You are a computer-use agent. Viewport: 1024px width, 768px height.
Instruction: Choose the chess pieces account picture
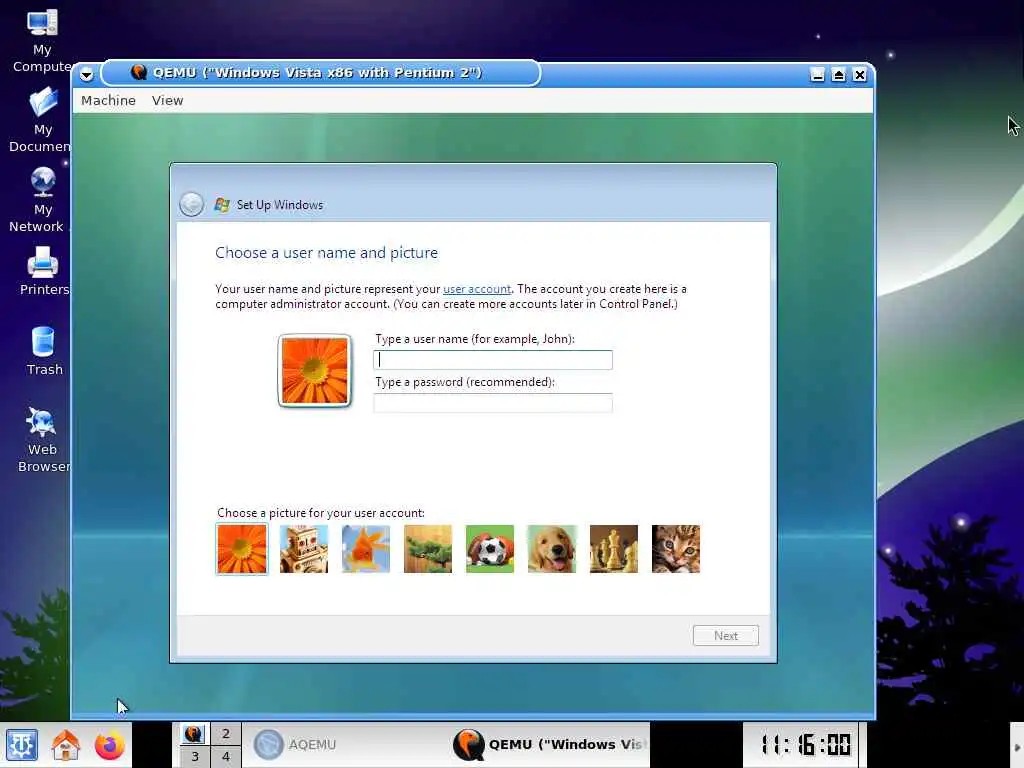(x=614, y=549)
